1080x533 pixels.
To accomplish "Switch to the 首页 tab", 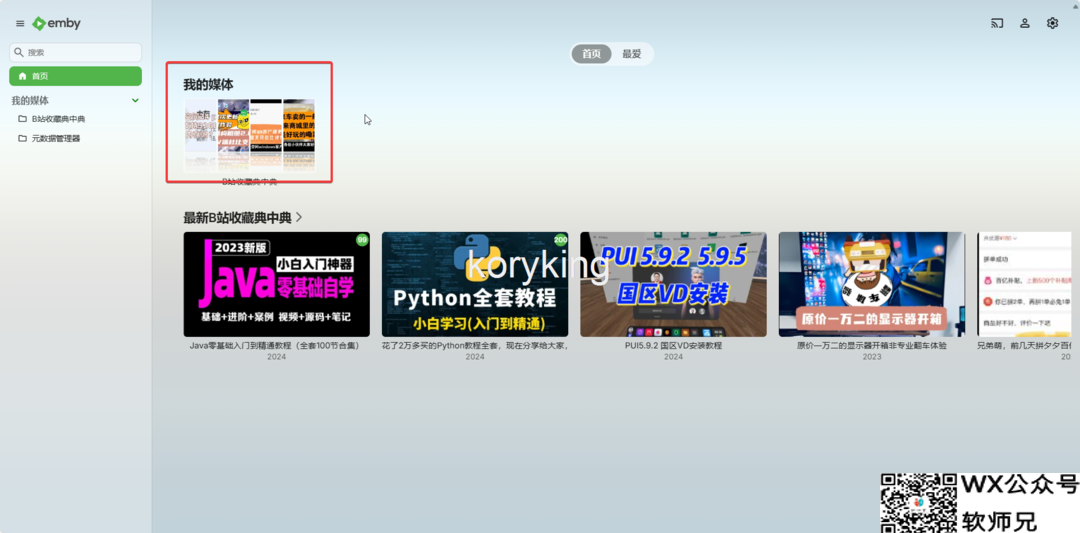I will coord(592,54).
